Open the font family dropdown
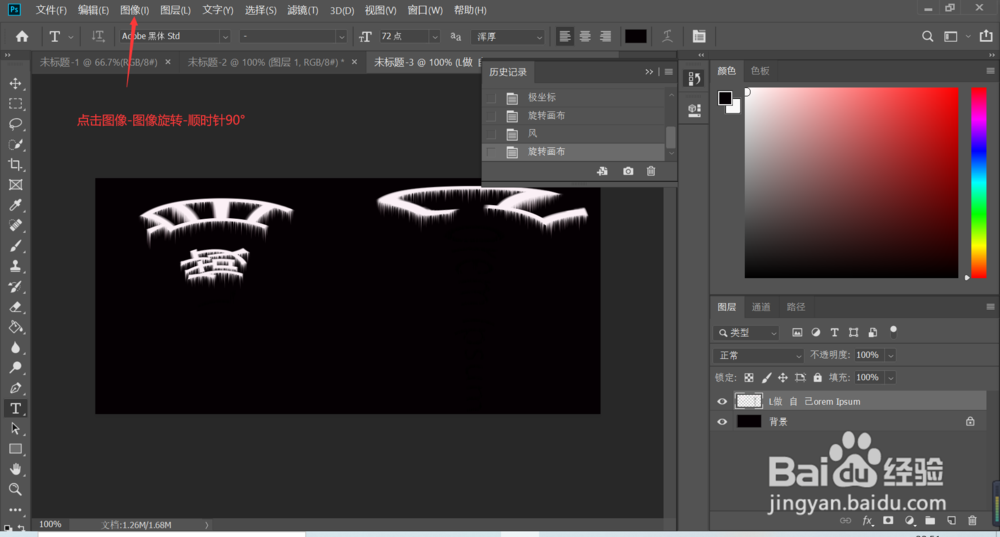The image size is (1000, 537). tap(225, 36)
